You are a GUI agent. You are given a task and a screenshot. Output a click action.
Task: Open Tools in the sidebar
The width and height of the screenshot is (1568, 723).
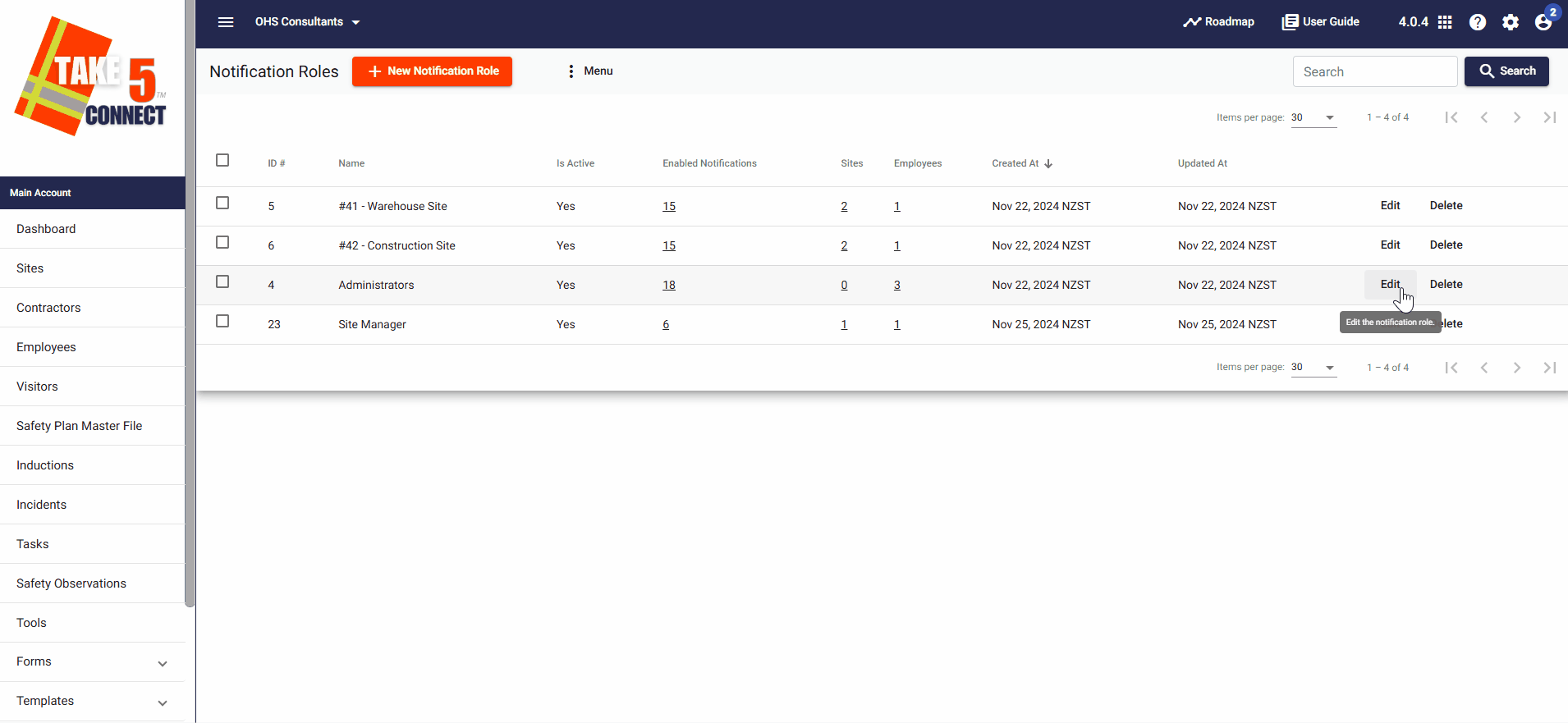pyautogui.click(x=92, y=623)
